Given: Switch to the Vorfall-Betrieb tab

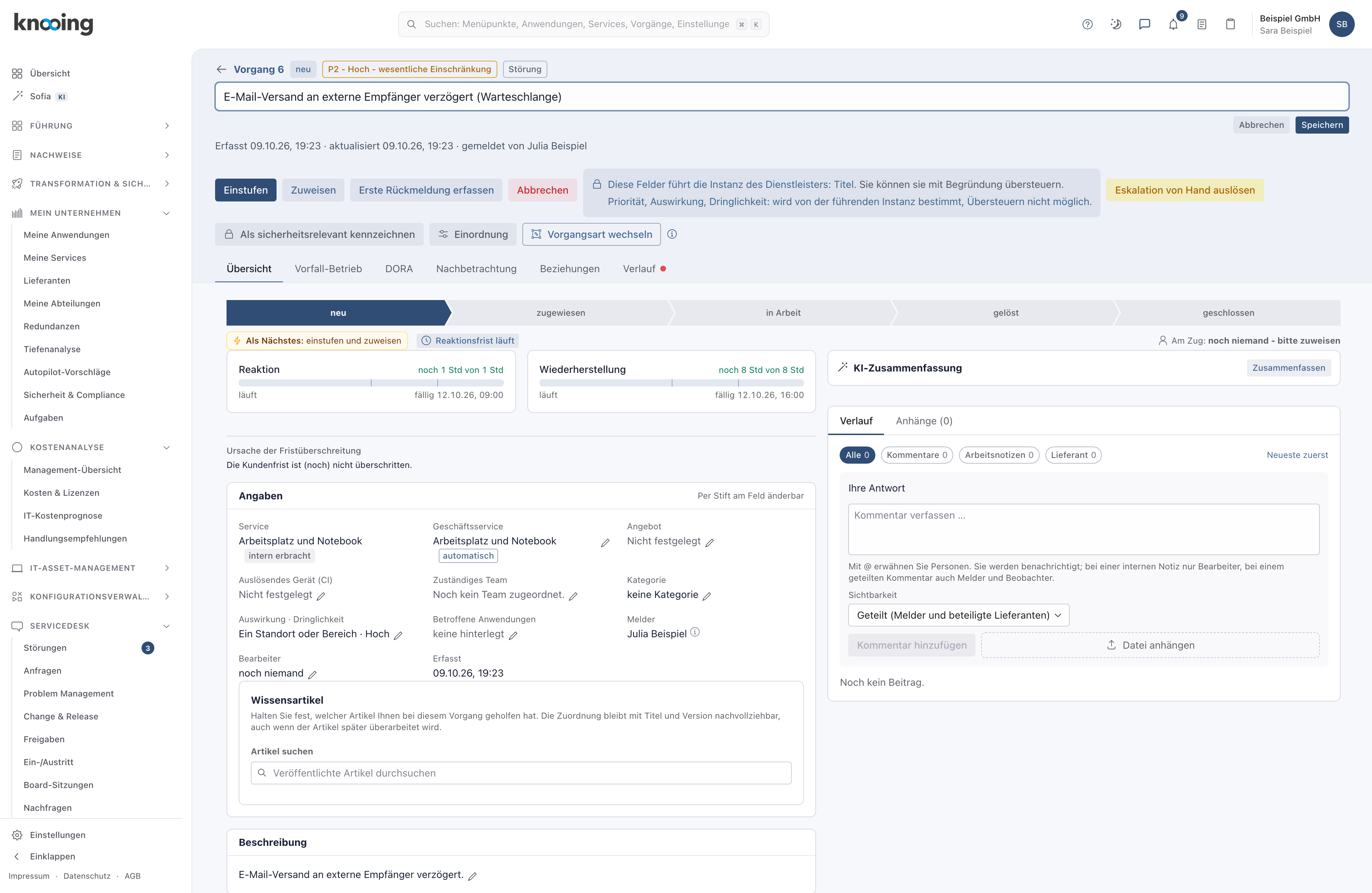Looking at the screenshot, I should 328,269.
